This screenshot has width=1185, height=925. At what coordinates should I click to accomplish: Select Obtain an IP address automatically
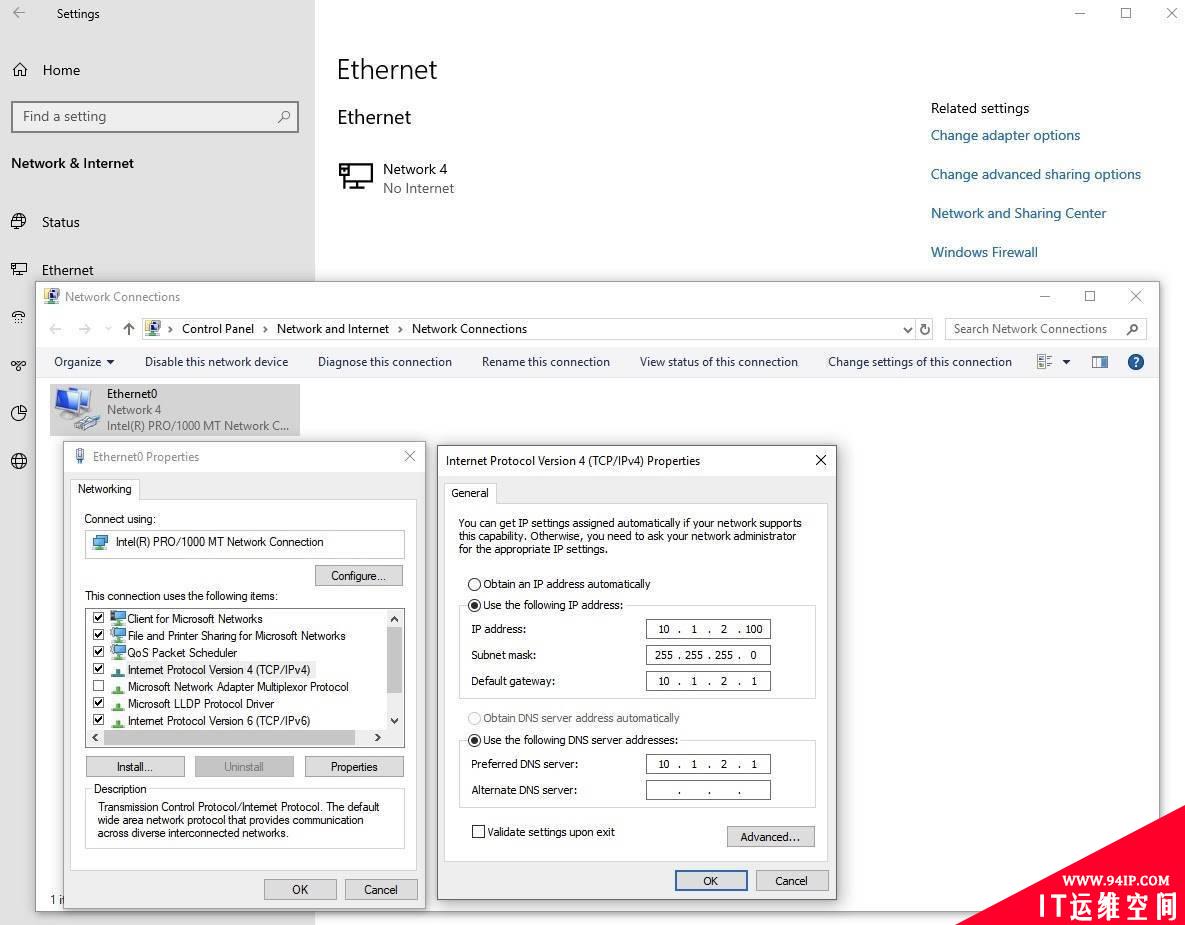pos(475,584)
